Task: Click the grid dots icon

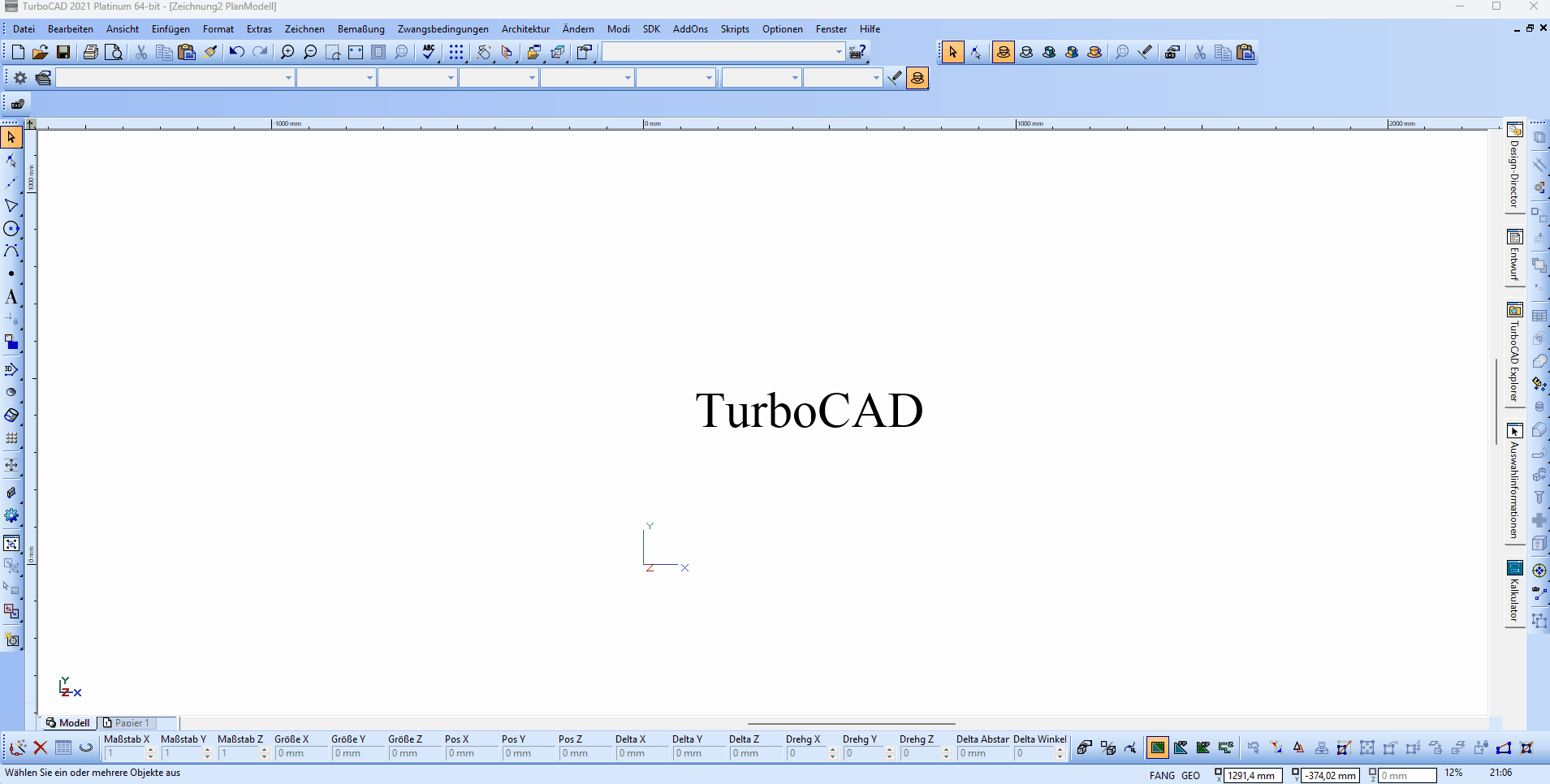Action: [456, 52]
